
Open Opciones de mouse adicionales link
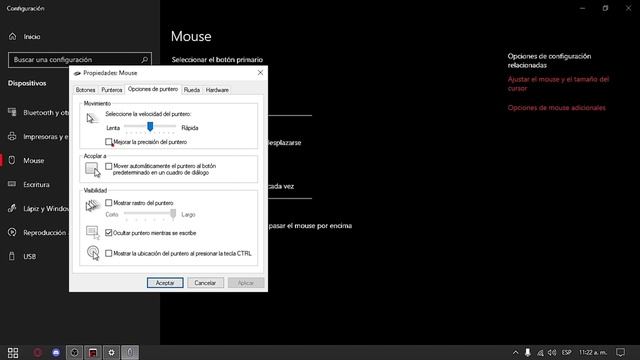click(x=557, y=108)
